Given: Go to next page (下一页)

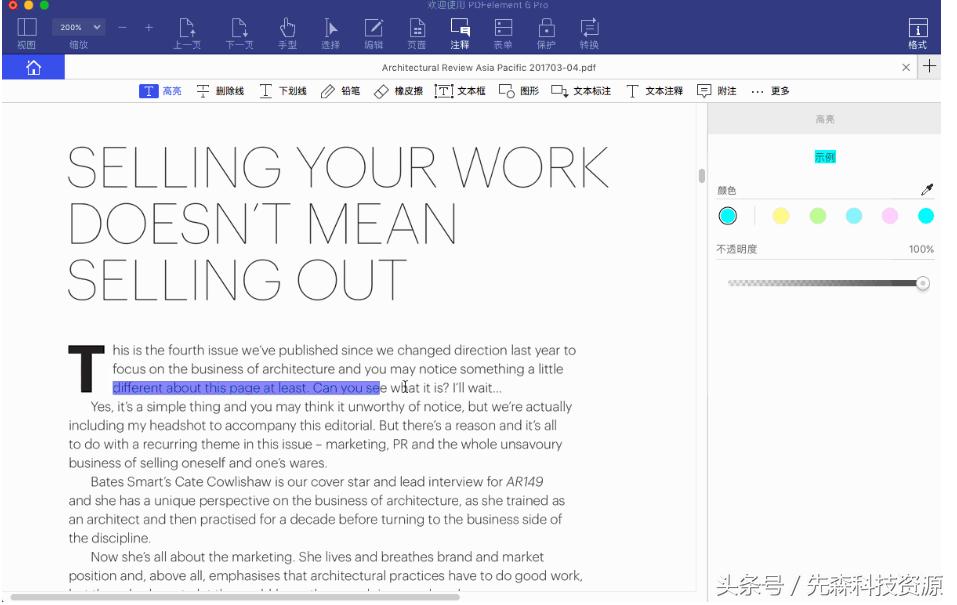Looking at the screenshot, I should (x=239, y=33).
